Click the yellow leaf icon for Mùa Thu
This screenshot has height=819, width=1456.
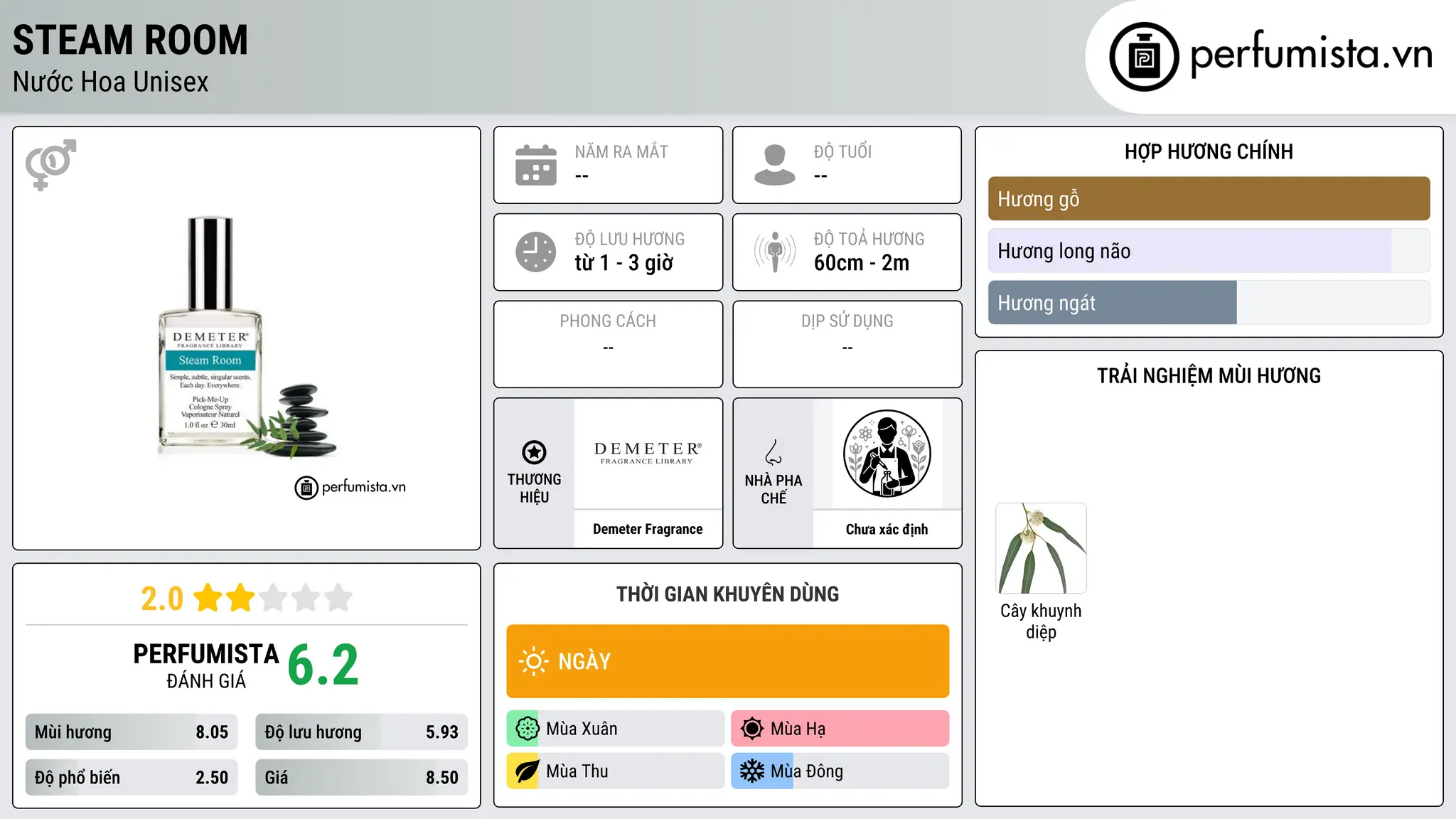pos(527,771)
